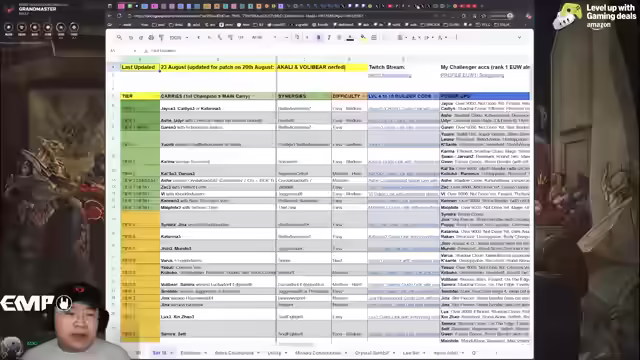Image resolution: width=640 pixels, height=360 pixels.
Task: Open the fill color bucket picker
Action: point(363,38)
